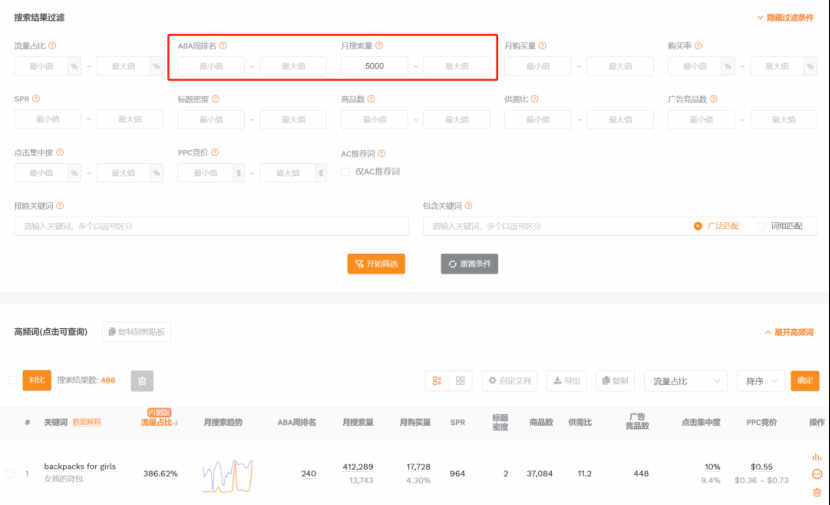830x505 pixels.
Task: Open the 包含关键词 help icon
Action: [x=468, y=205]
